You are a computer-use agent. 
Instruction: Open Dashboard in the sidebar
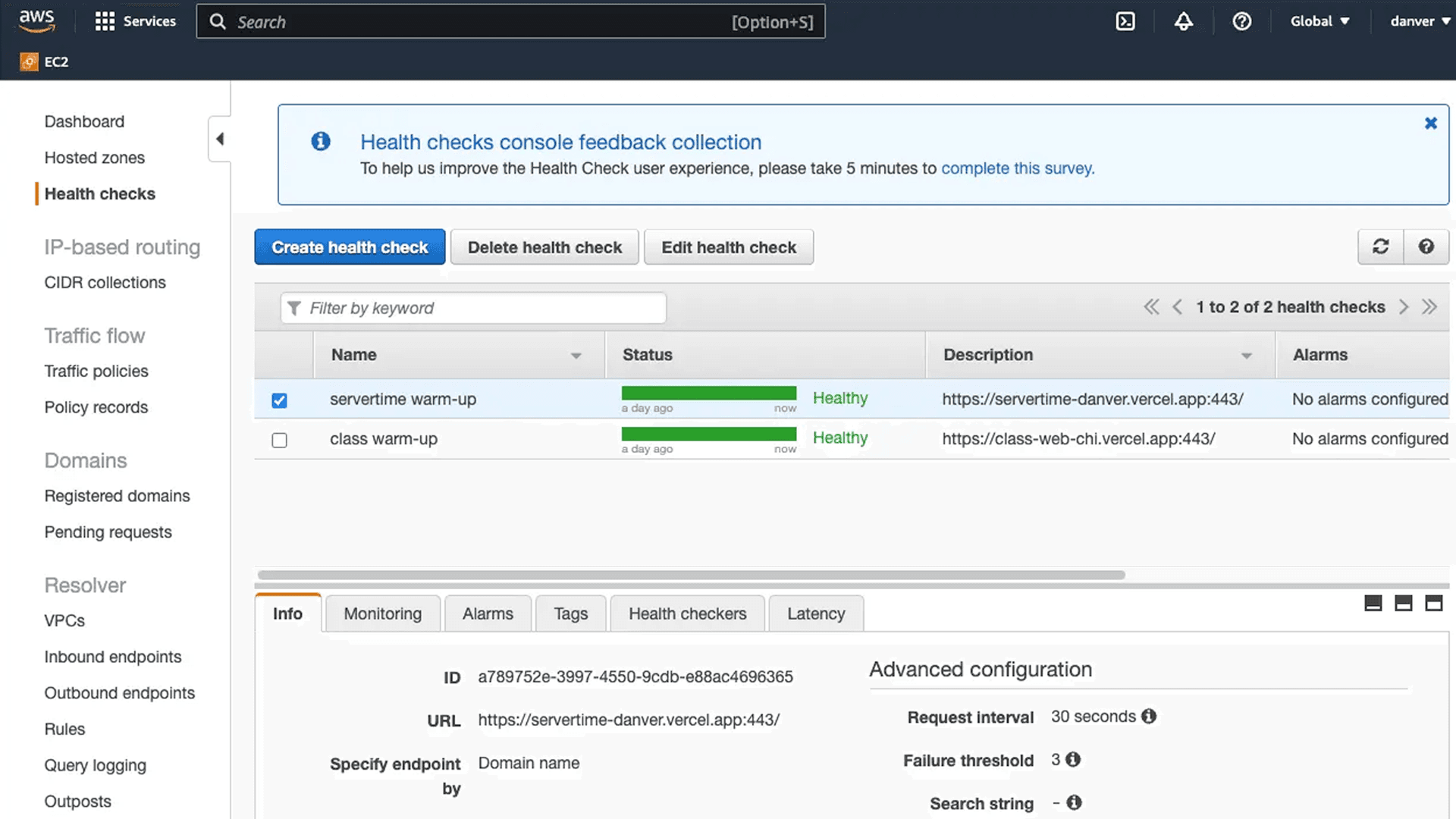point(84,121)
